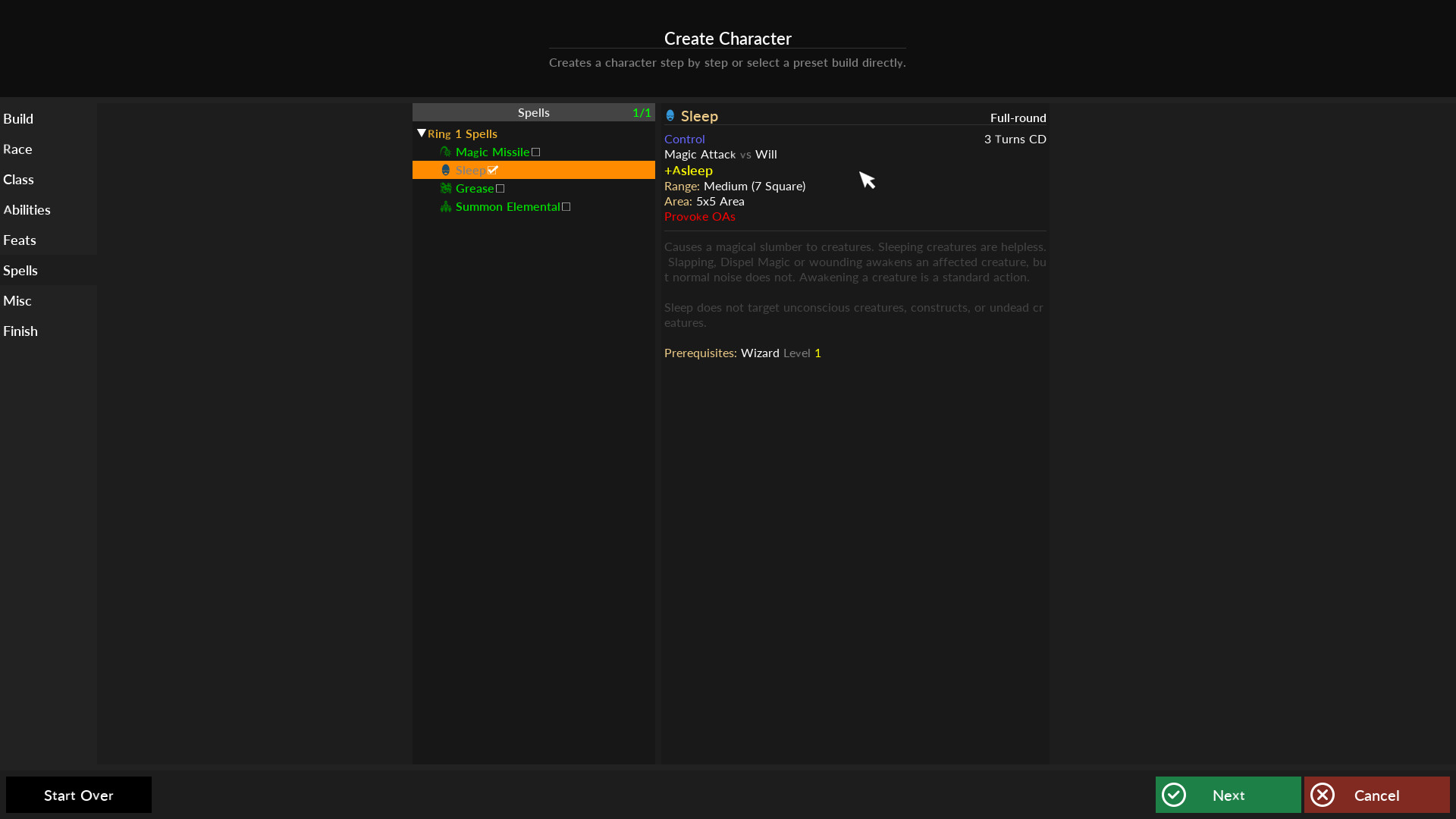This screenshot has height=819, width=1456.
Task: Click the checkmark icon on Next button
Action: (x=1174, y=795)
